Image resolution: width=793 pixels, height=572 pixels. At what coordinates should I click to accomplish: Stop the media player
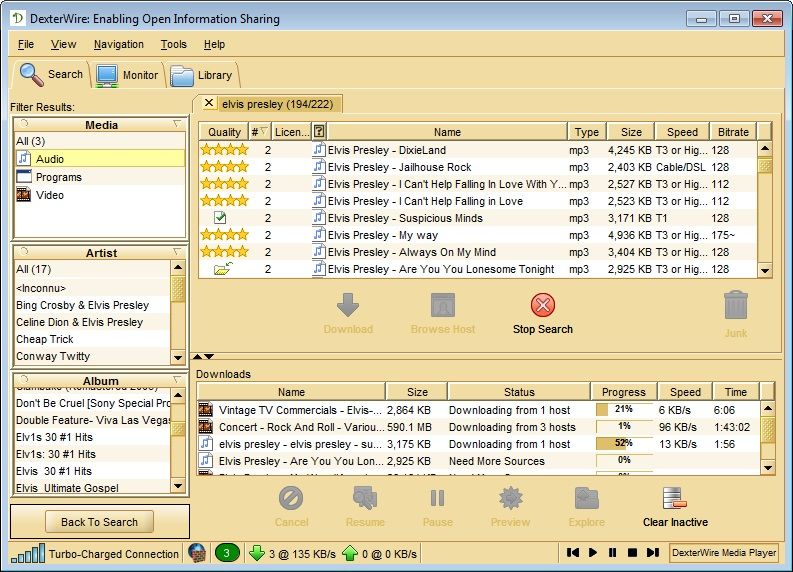point(632,553)
